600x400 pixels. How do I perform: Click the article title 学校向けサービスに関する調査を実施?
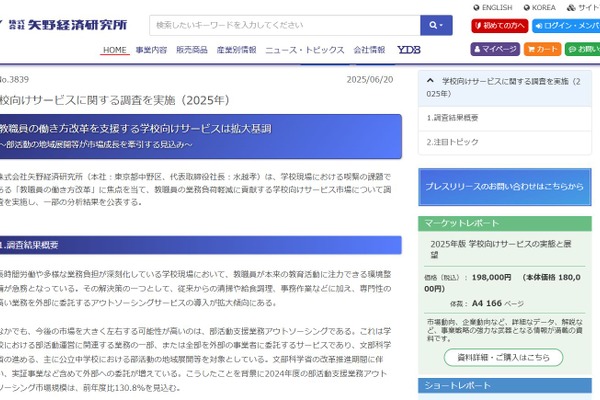point(115,100)
